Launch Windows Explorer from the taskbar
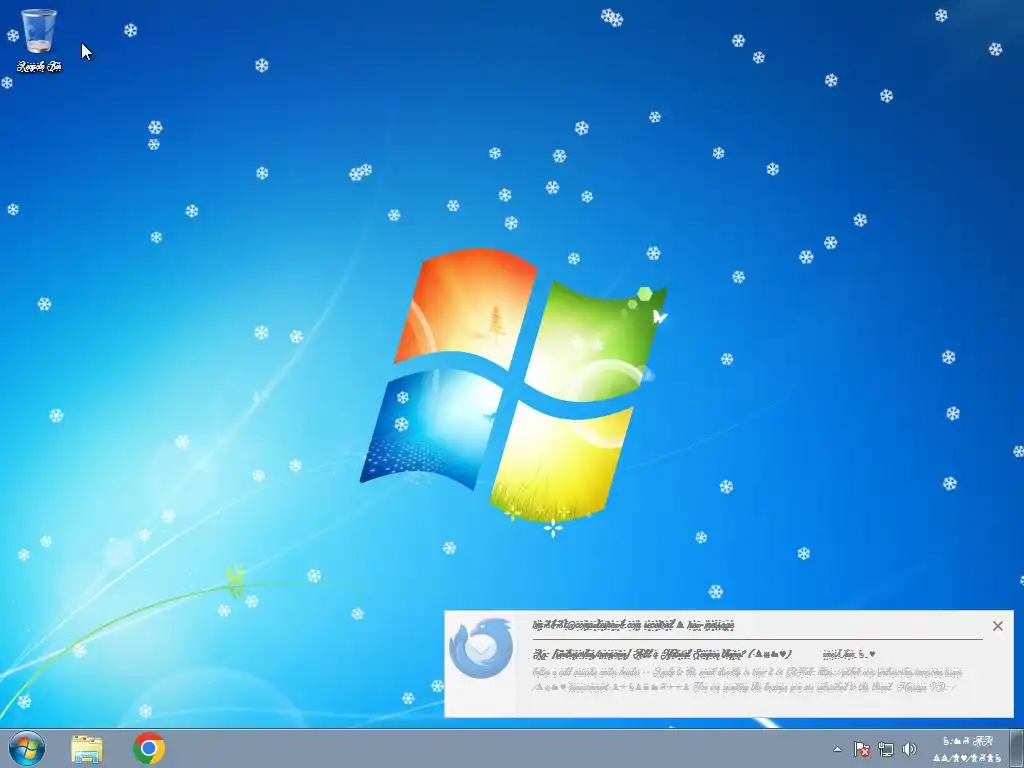The height and width of the screenshot is (768, 1024). pyautogui.click(x=87, y=749)
